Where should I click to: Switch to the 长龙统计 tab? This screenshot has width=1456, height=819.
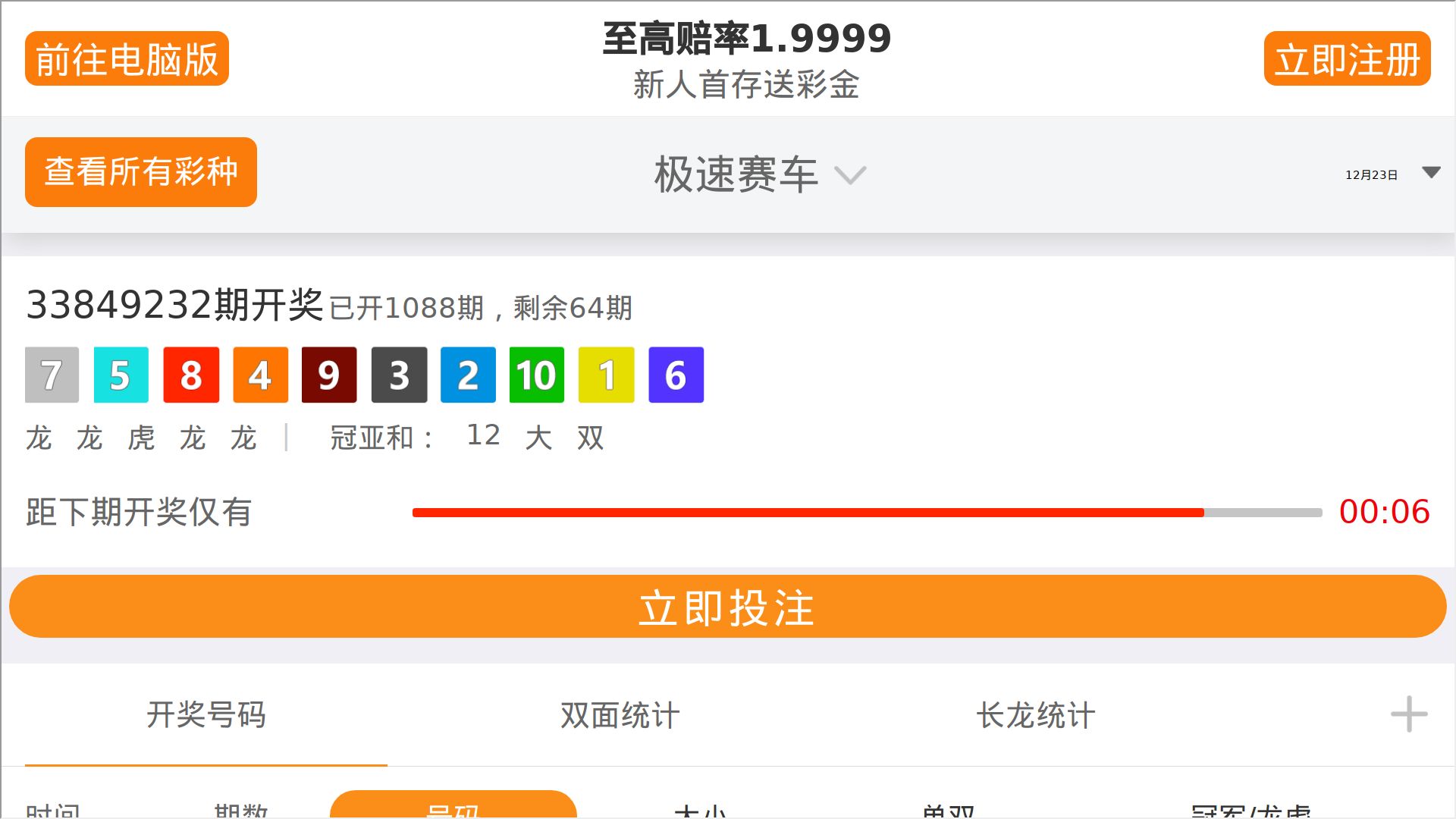coord(1036,715)
